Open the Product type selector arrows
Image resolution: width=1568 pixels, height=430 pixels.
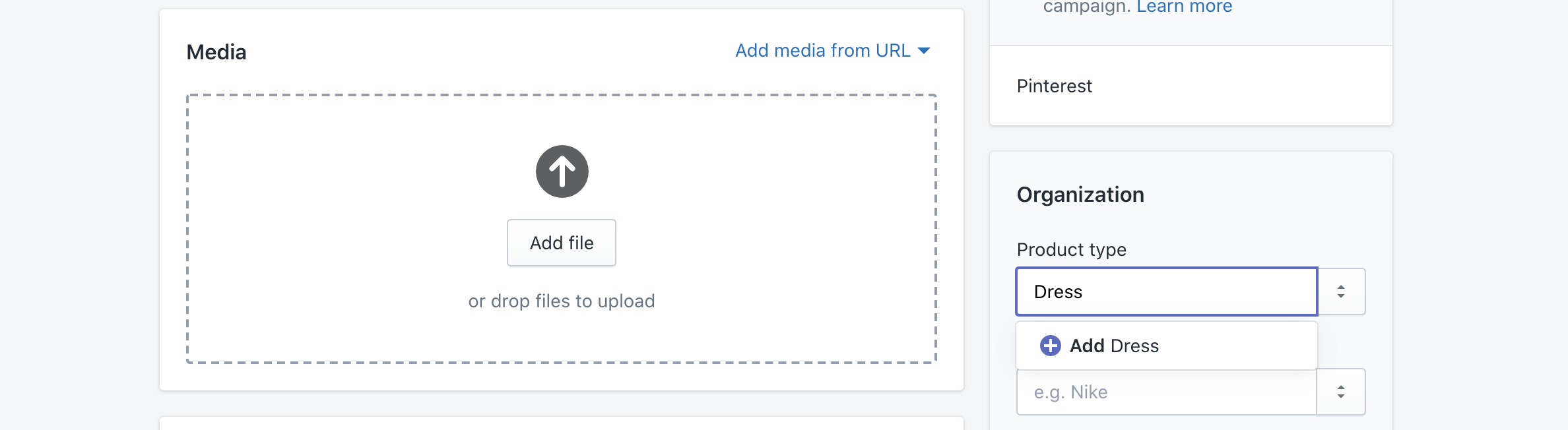point(1341,292)
